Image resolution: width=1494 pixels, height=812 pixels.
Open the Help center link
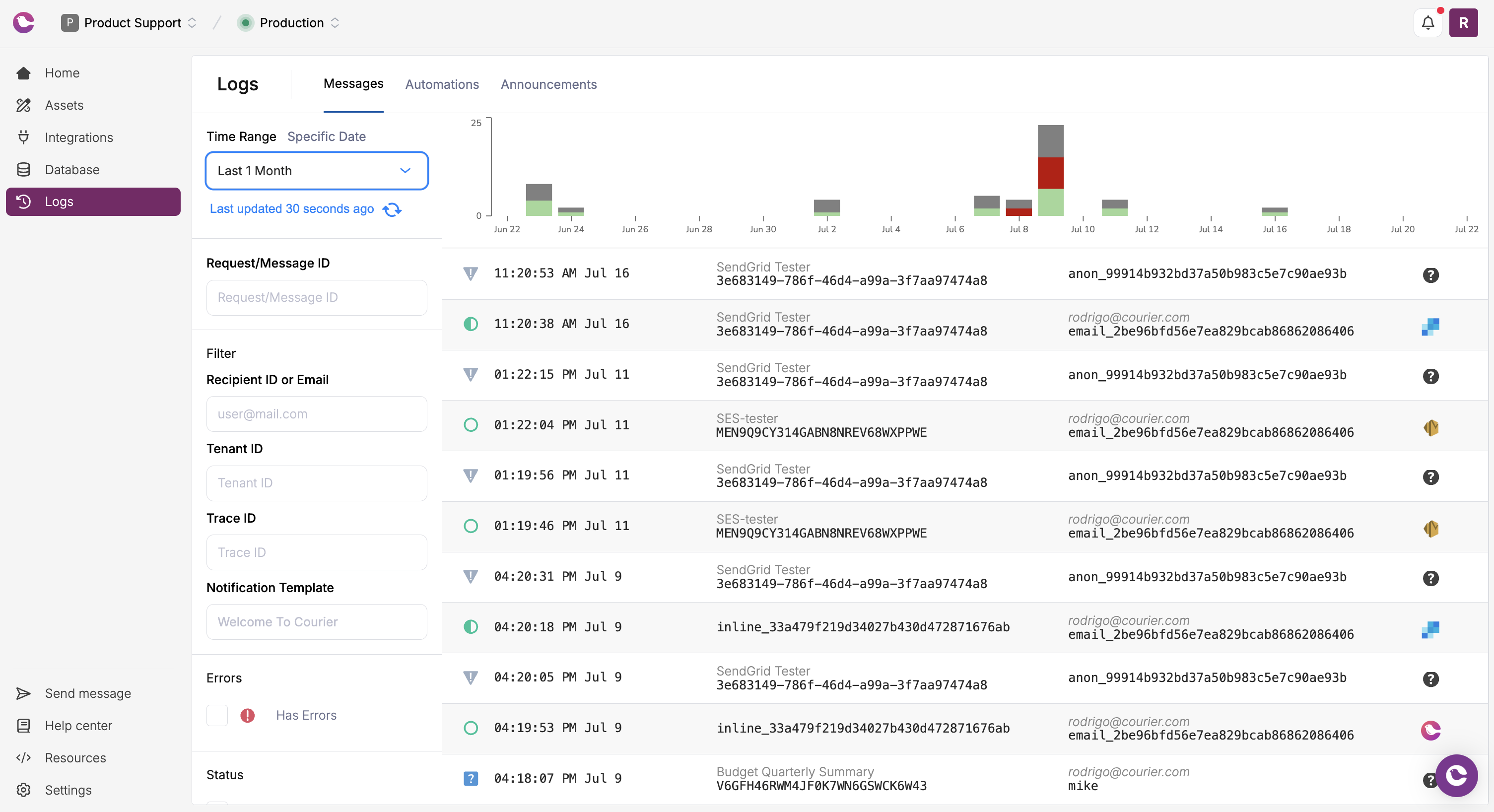(x=78, y=726)
